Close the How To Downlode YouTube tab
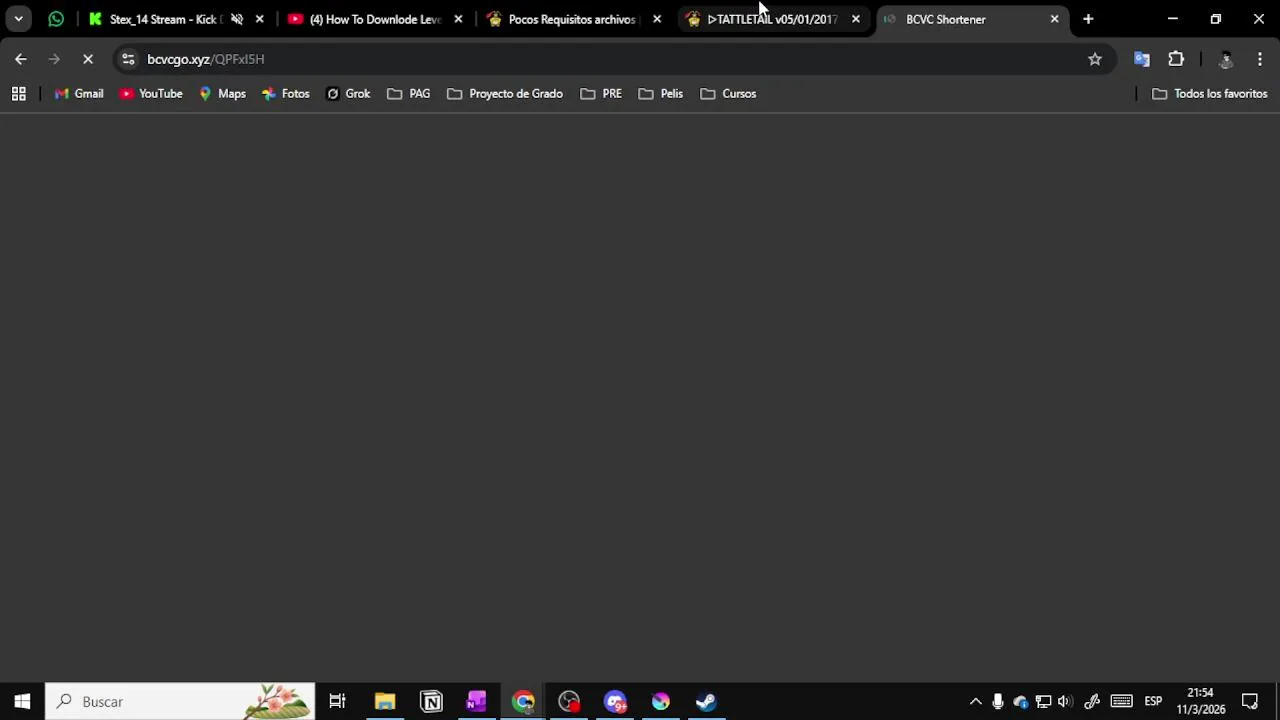The height and width of the screenshot is (720, 1280). 458,19
